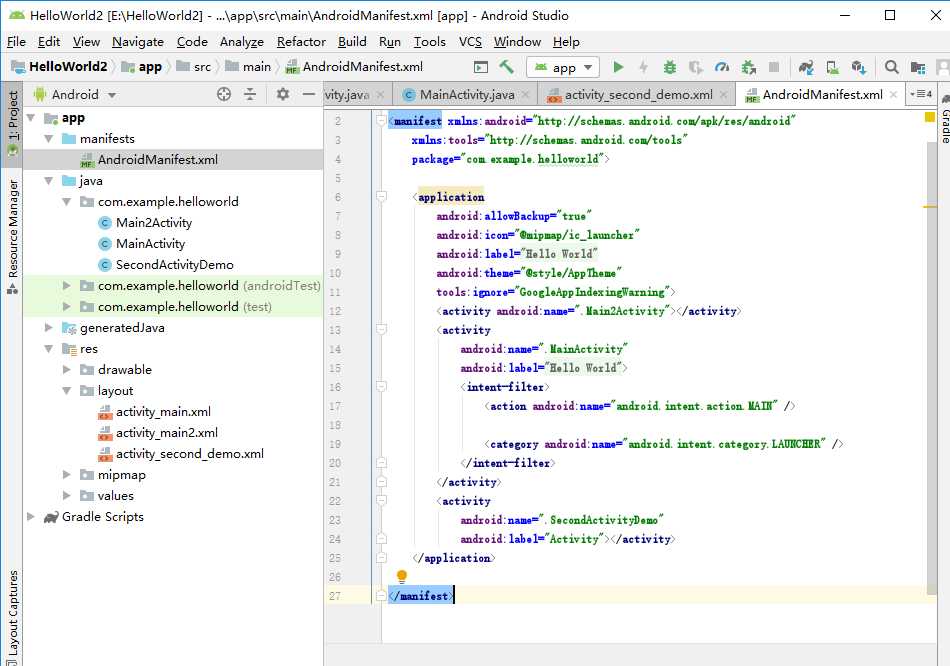
Task: Fold the application tag on line 6
Action: pos(381,196)
